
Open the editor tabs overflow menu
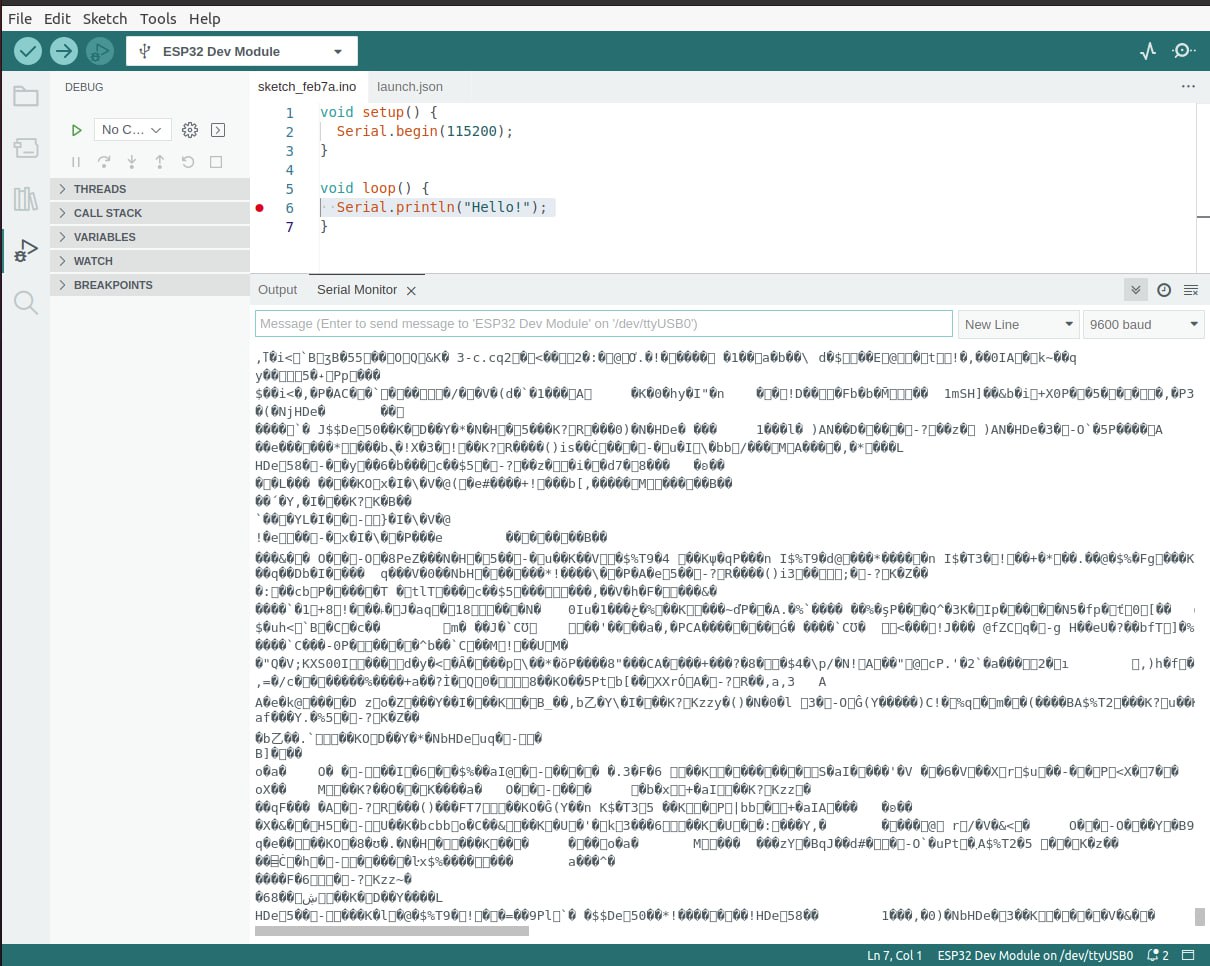coord(1188,87)
